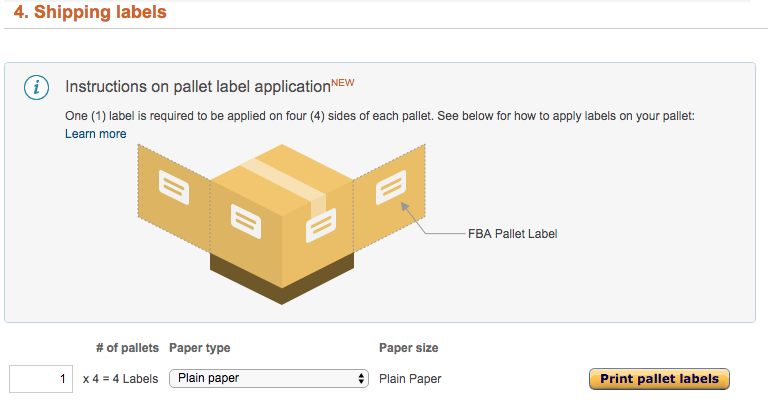Click the # of pallets column label
Screen dimensions: 768x419
point(127,348)
